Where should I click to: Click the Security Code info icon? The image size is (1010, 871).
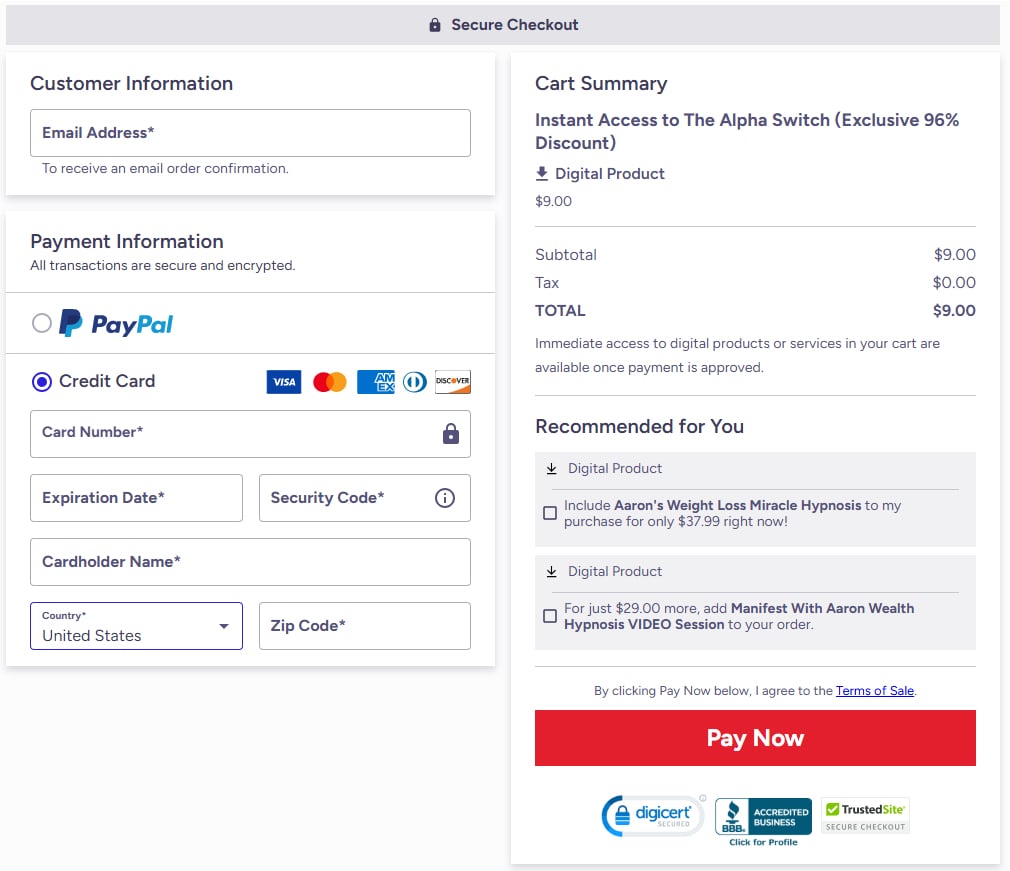coord(445,497)
